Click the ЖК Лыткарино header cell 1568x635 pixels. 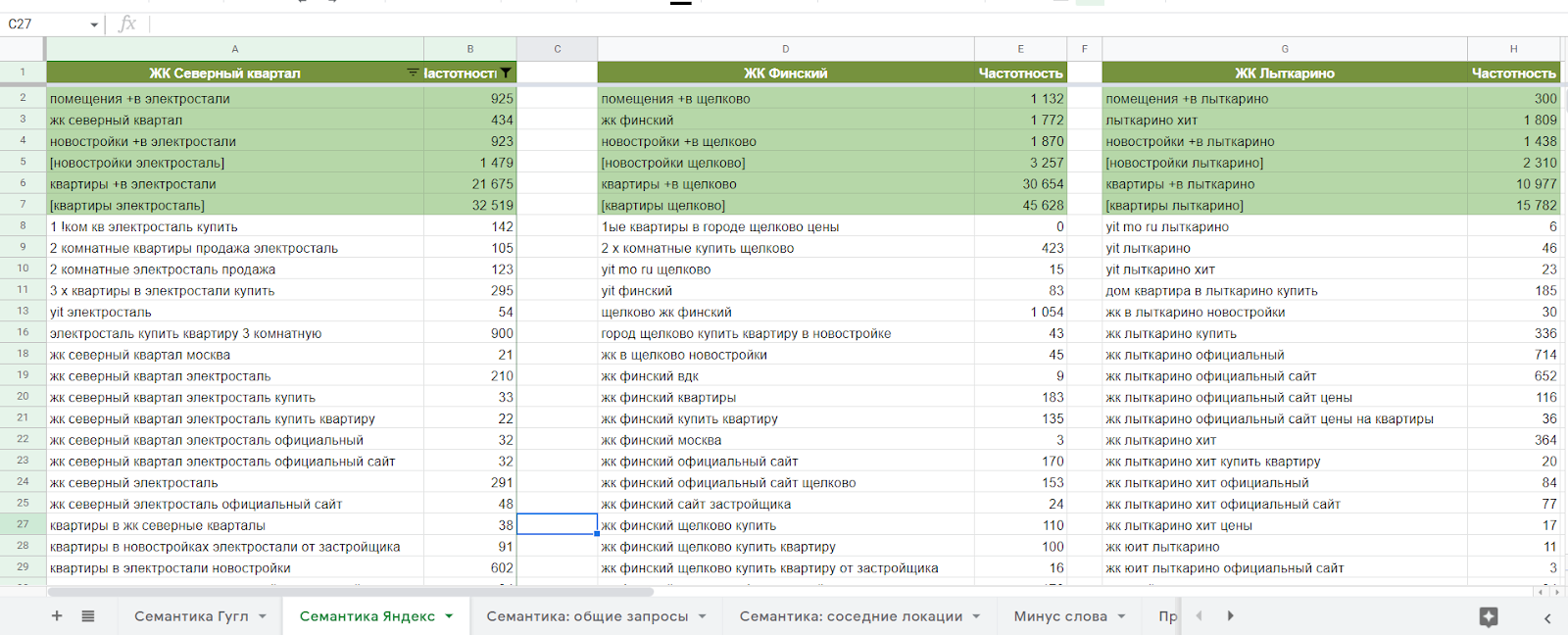tap(1285, 73)
